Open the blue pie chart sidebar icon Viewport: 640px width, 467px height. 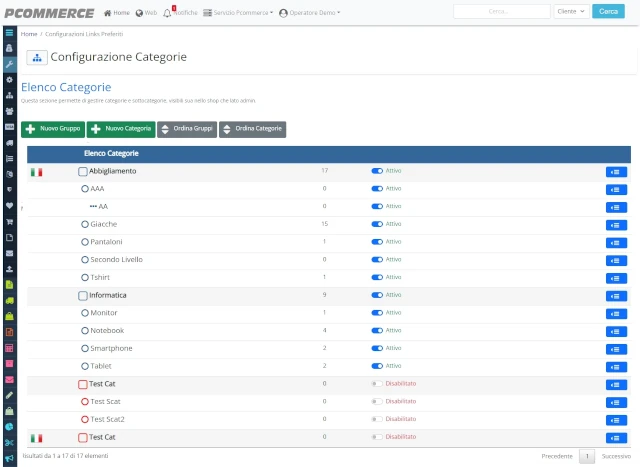click(x=9, y=427)
